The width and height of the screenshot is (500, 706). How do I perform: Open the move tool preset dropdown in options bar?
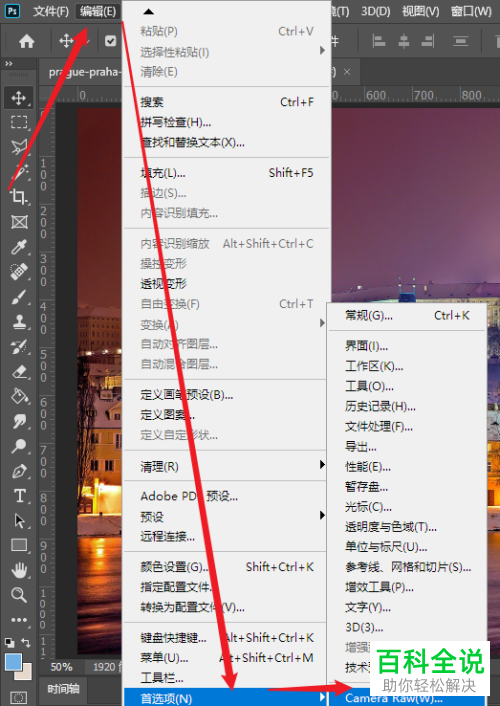(87, 41)
